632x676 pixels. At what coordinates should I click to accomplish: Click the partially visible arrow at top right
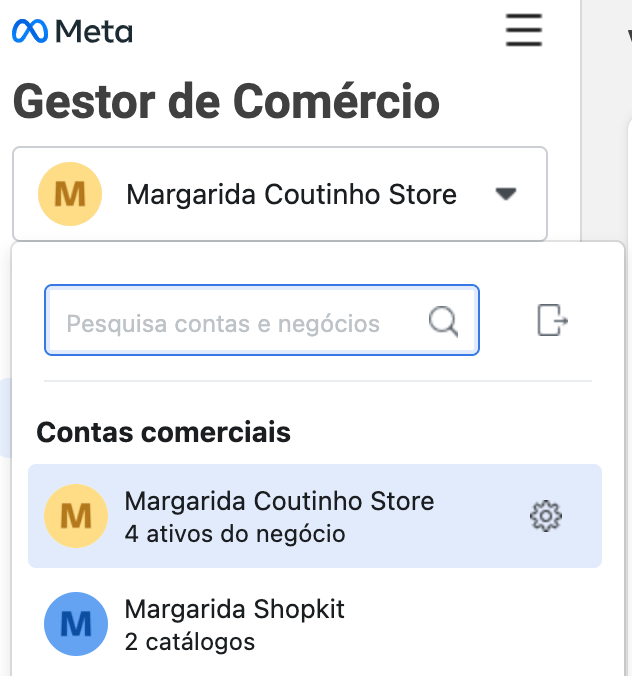point(628,36)
